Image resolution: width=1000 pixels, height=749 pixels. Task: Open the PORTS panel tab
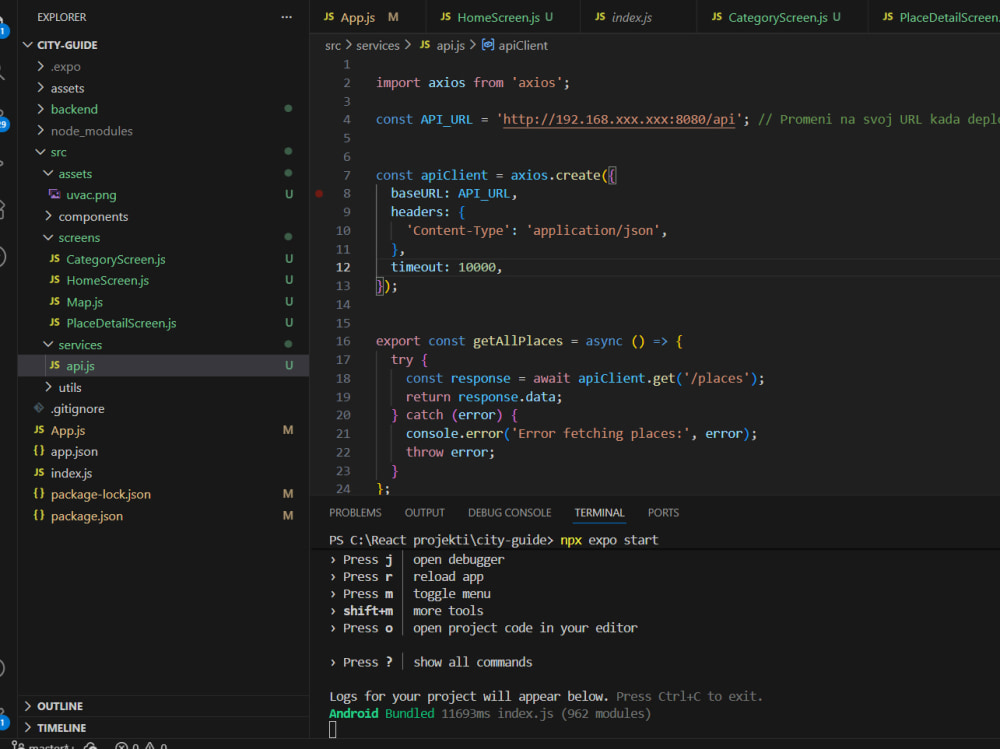pyautogui.click(x=663, y=512)
